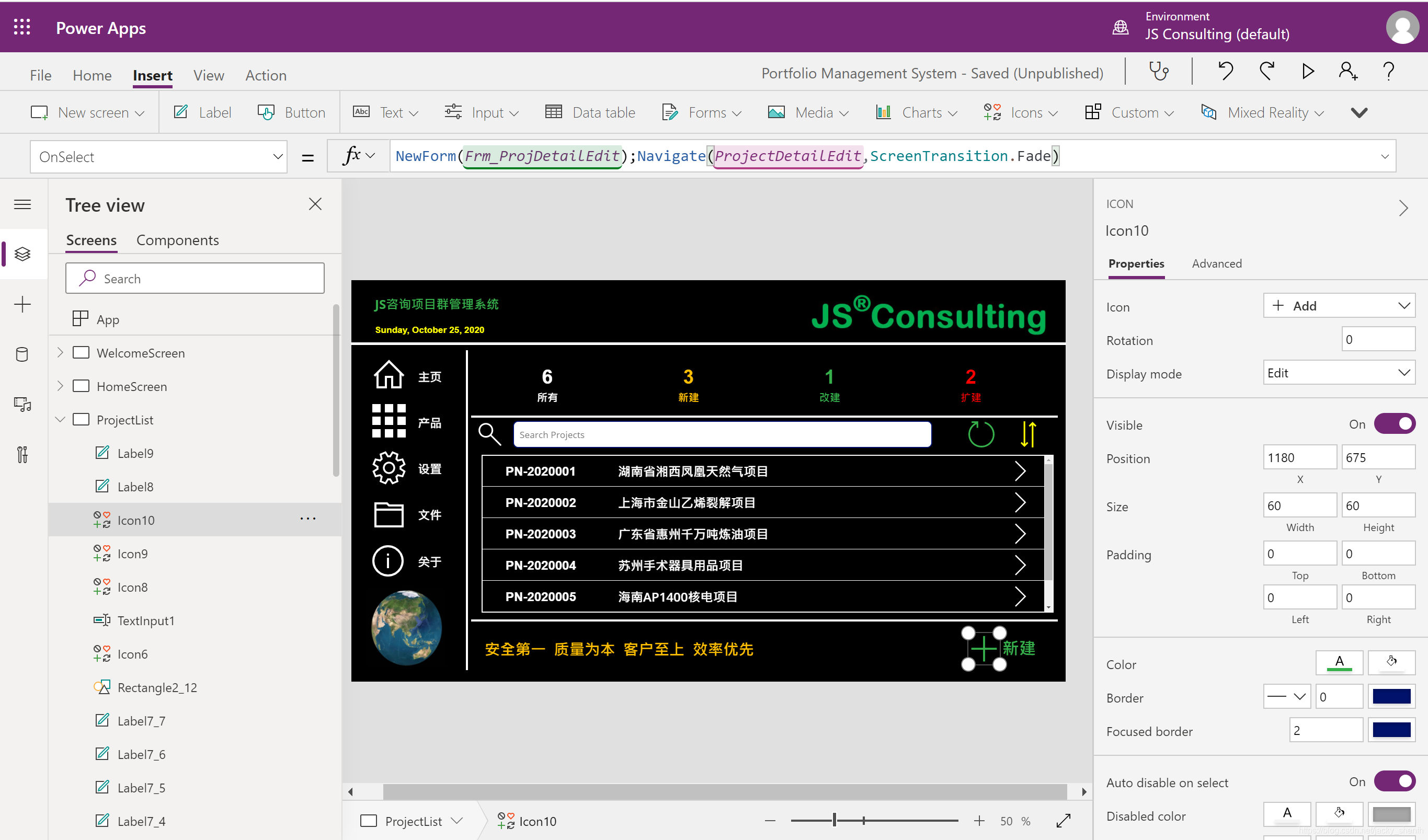Open the New screen menu
1428x840 pixels.
pos(88,113)
